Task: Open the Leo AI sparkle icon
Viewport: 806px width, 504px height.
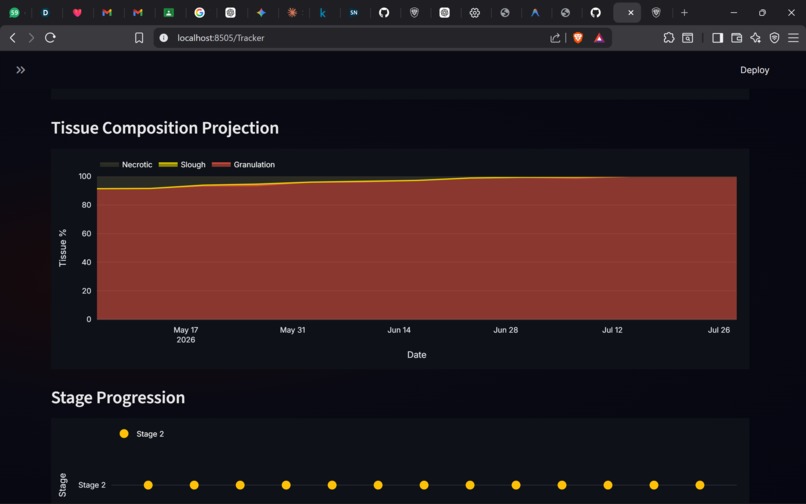Action: tap(755, 38)
